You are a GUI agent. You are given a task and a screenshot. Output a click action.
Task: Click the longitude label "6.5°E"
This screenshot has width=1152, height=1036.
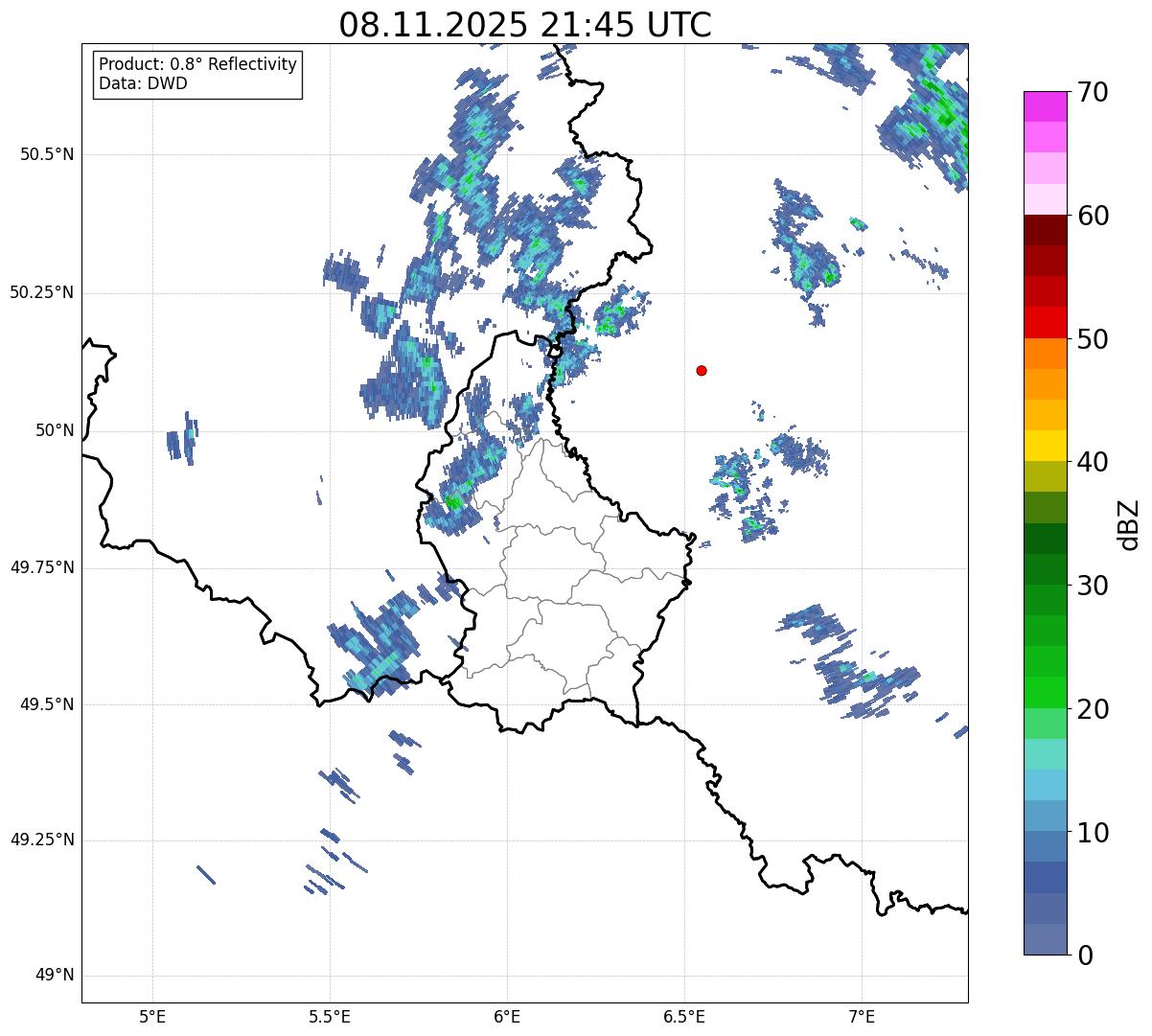pyautogui.click(x=684, y=1016)
